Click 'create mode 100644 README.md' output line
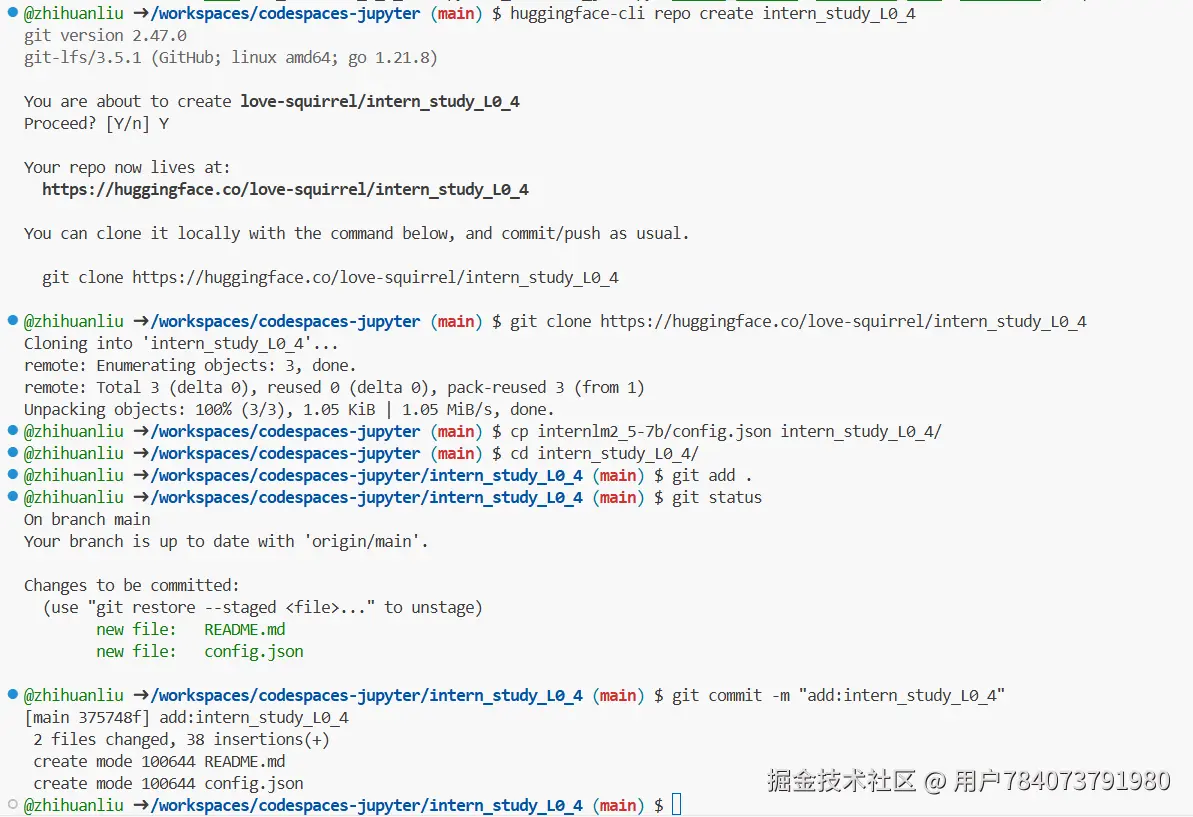 pos(160,761)
